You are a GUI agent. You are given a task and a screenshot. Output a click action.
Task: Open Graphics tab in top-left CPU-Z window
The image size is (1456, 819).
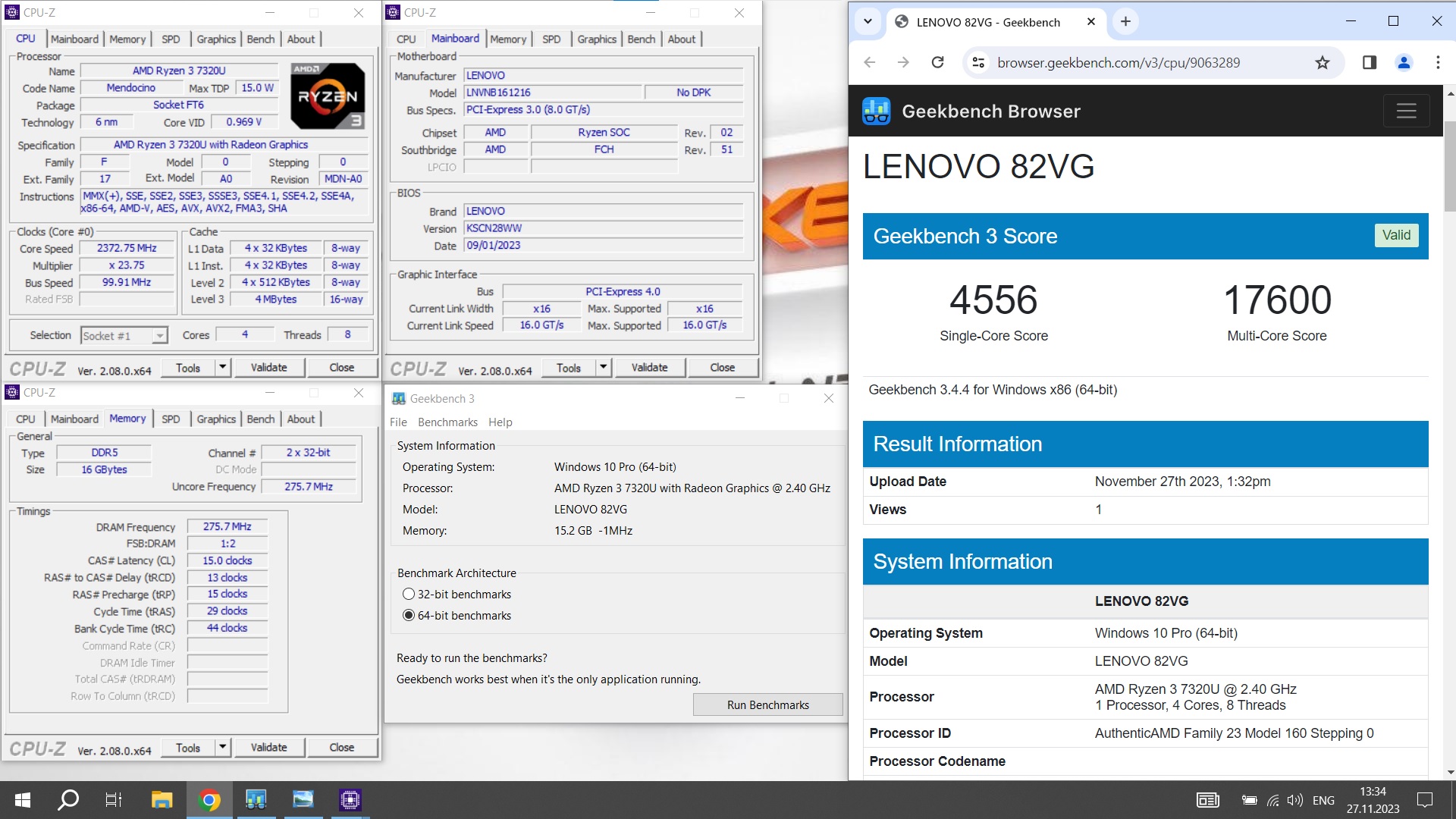(216, 39)
